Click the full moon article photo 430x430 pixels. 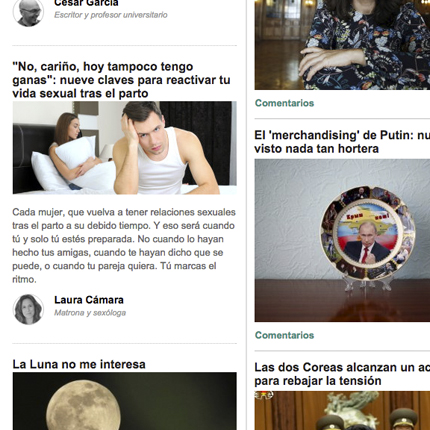click(125, 401)
